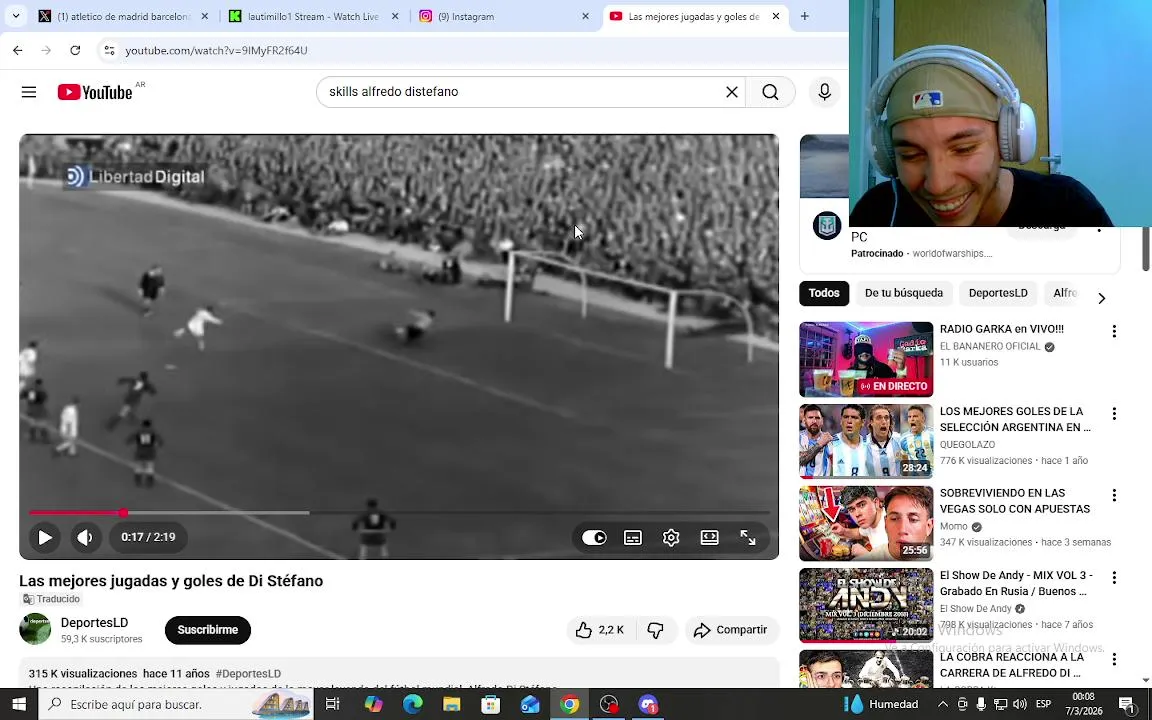
Task: Open player settings gear
Action: pos(671,537)
